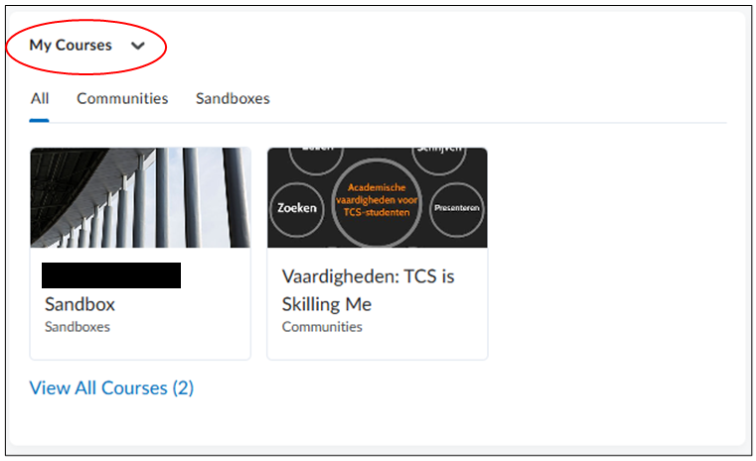Click the blue underline beneath All tab
756x461 pixels.
coord(39,121)
